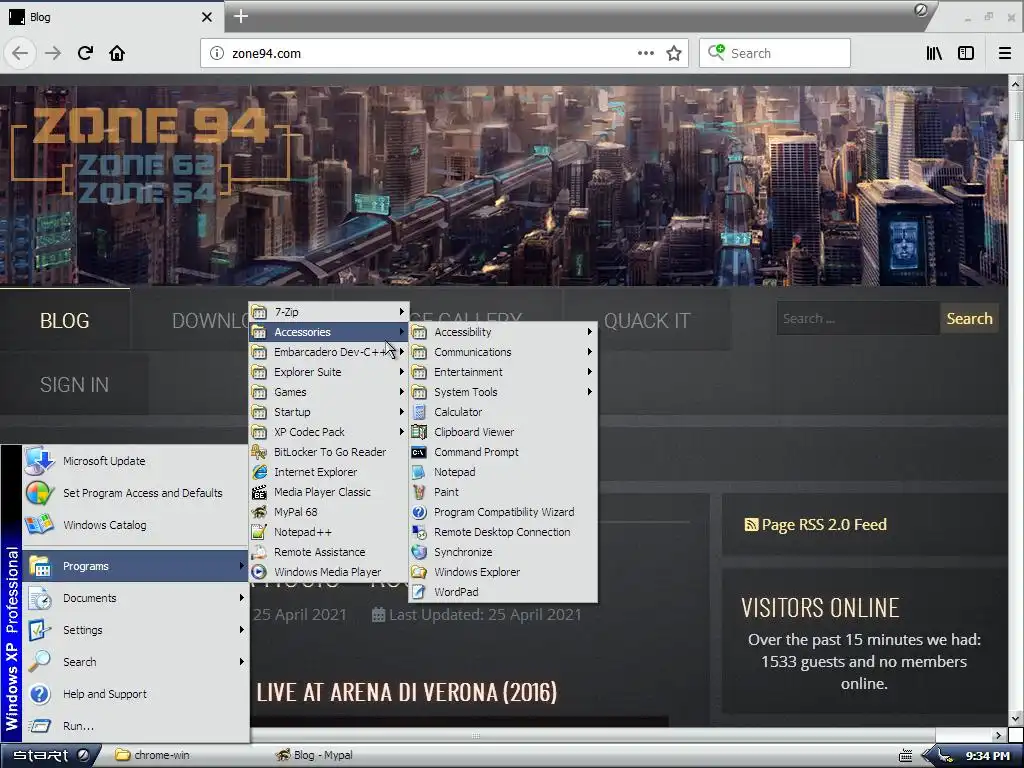This screenshot has width=1024, height=768.
Task: Launch MyPal 68 browser
Action: tap(329, 512)
